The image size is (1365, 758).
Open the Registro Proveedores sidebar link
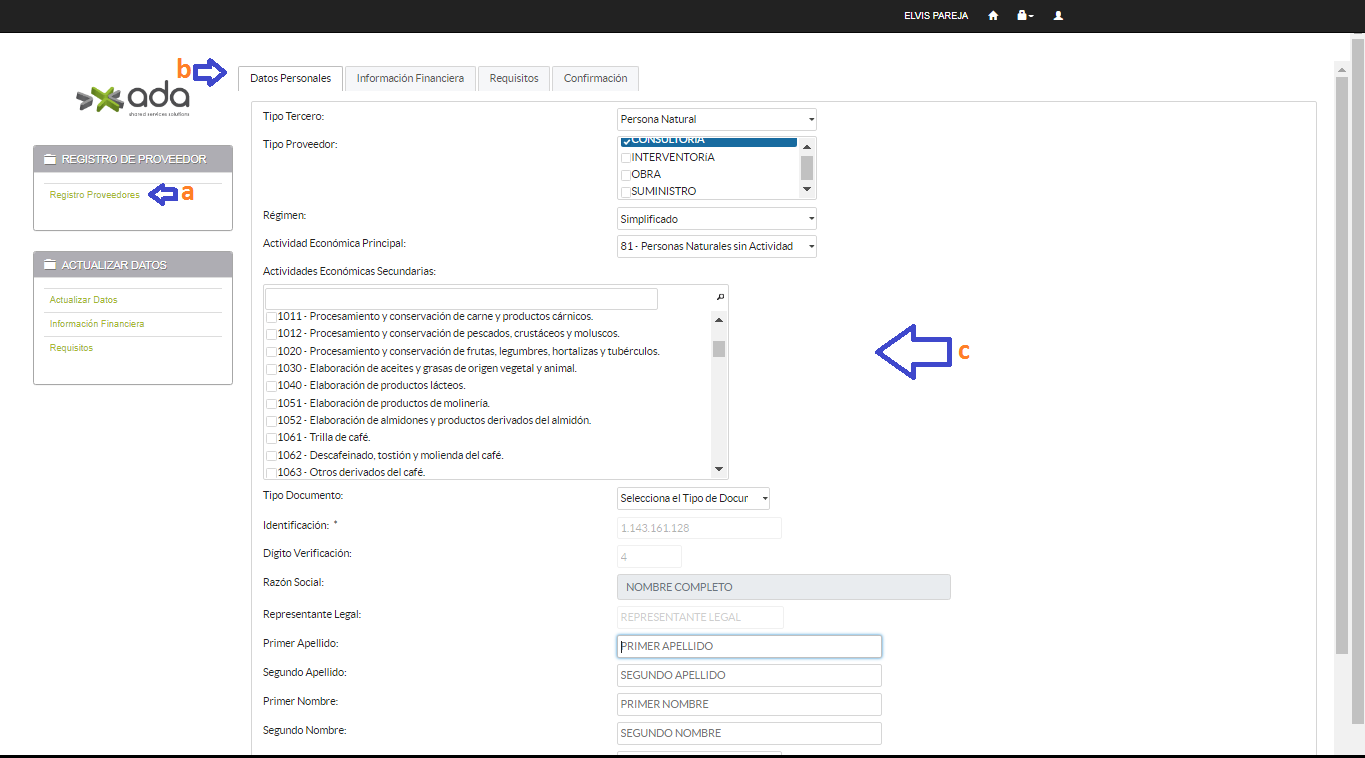(x=95, y=195)
